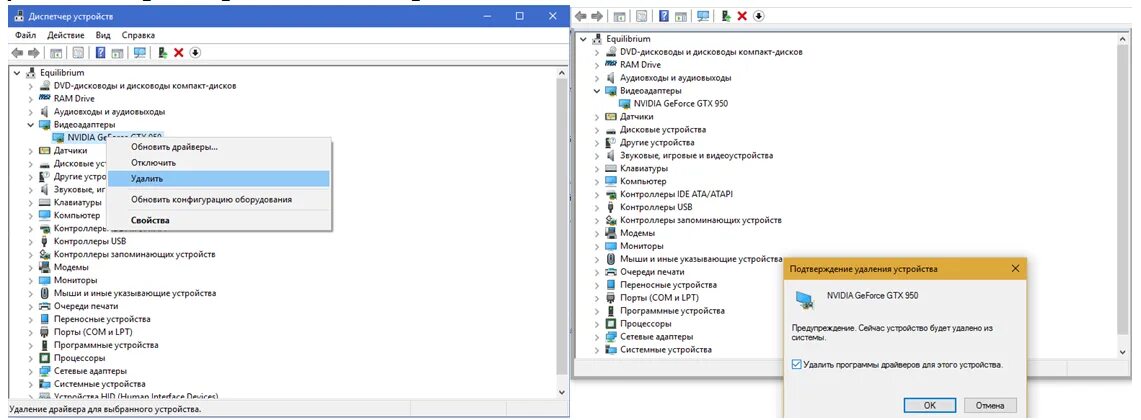Click the blue Help question-mark icon in the titled Диспетчер устройств window

pos(101,53)
